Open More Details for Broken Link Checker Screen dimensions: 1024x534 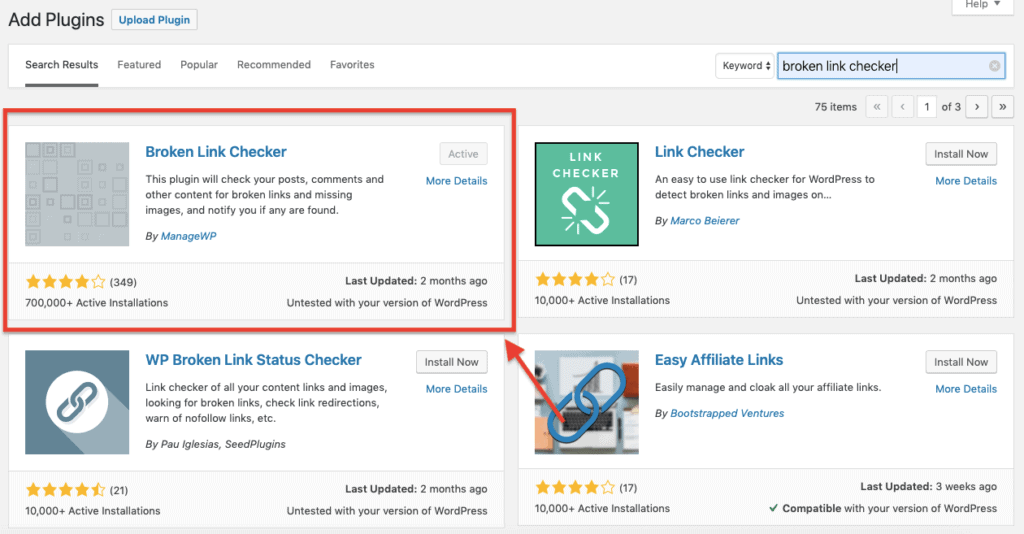coord(456,181)
